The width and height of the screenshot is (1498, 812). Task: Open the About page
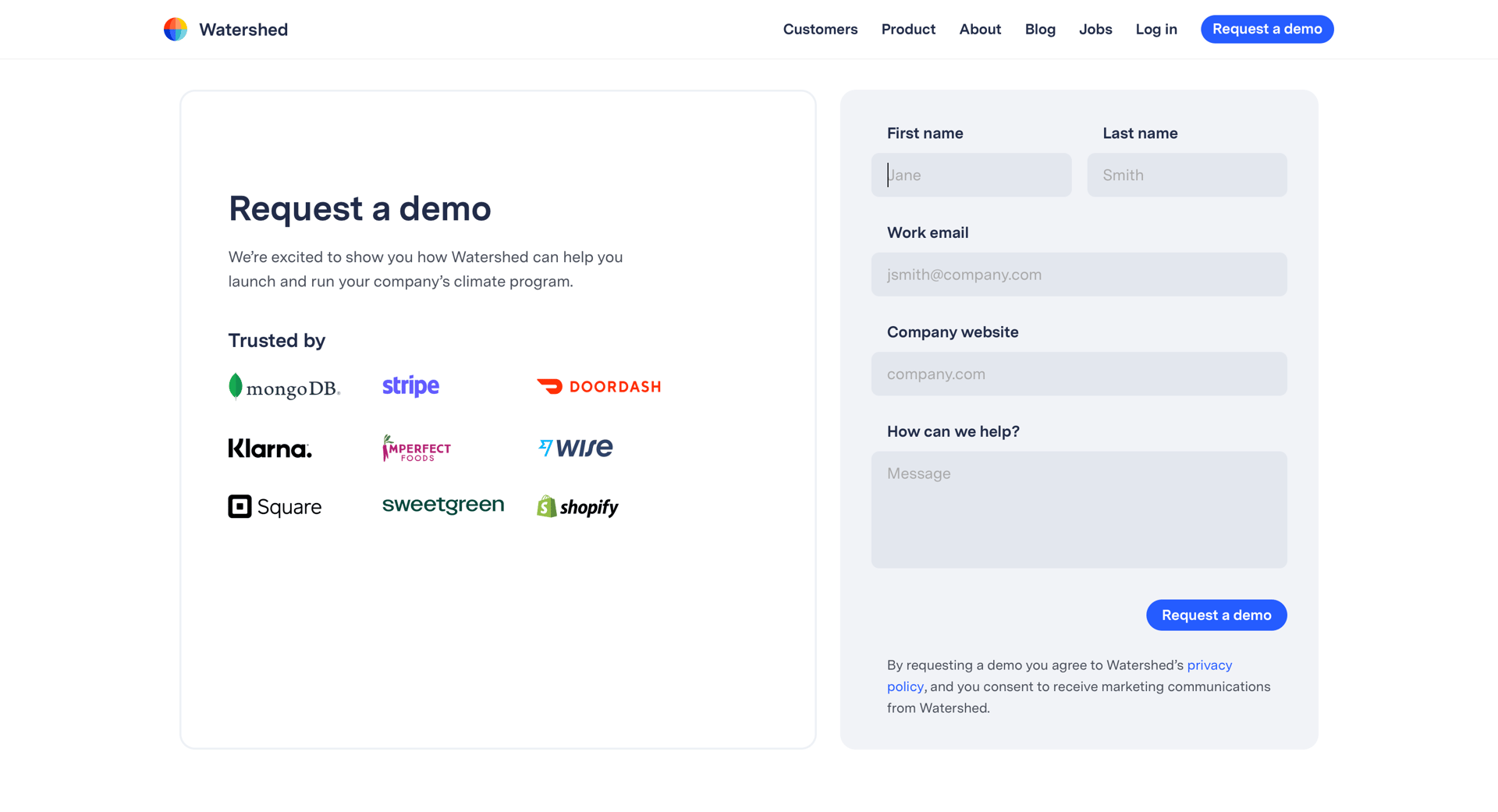[x=980, y=29]
